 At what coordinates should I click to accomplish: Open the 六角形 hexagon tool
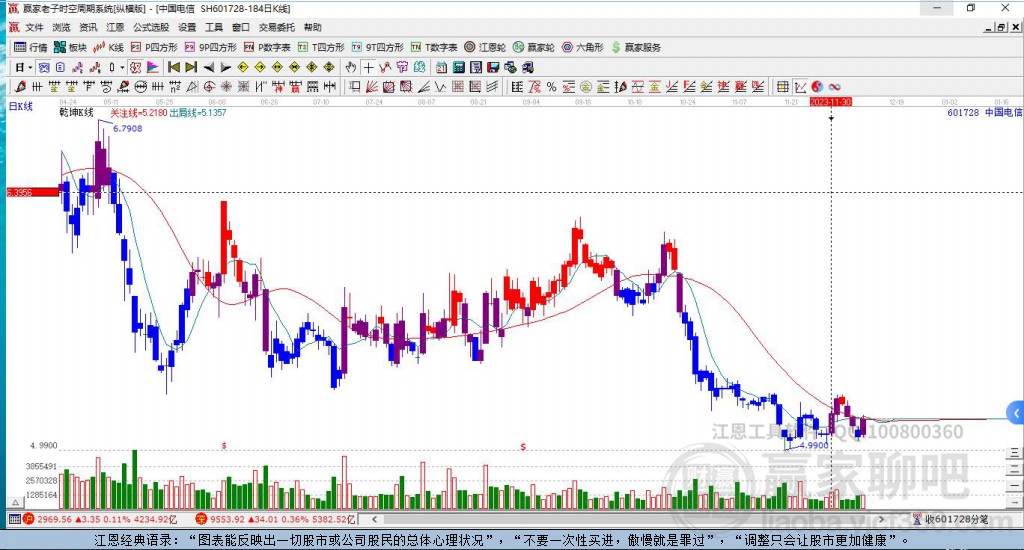click(583, 47)
